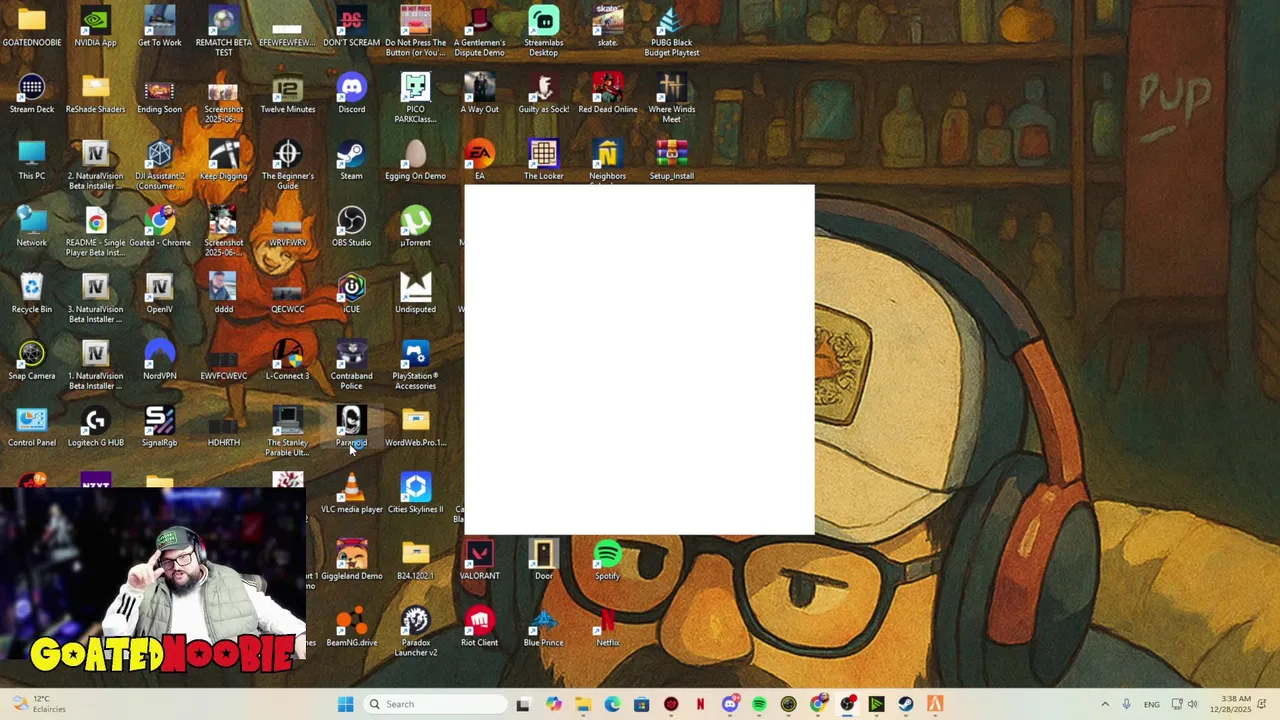Select the iCUE desktop shortcut

click(x=351, y=294)
